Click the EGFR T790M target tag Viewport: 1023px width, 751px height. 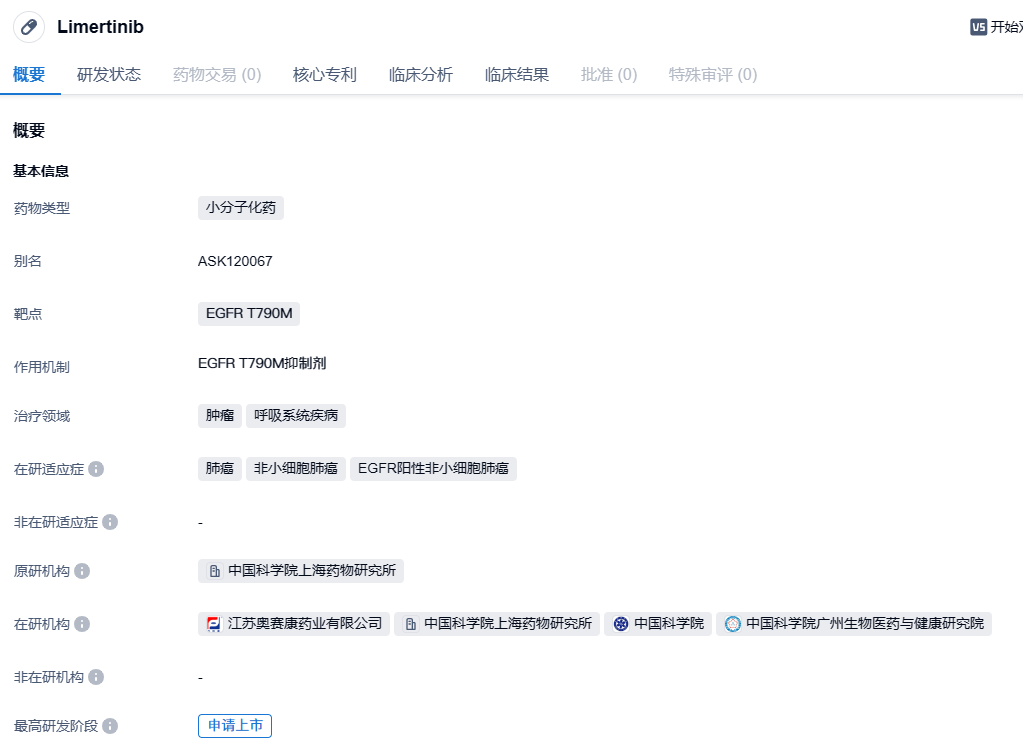(x=248, y=314)
